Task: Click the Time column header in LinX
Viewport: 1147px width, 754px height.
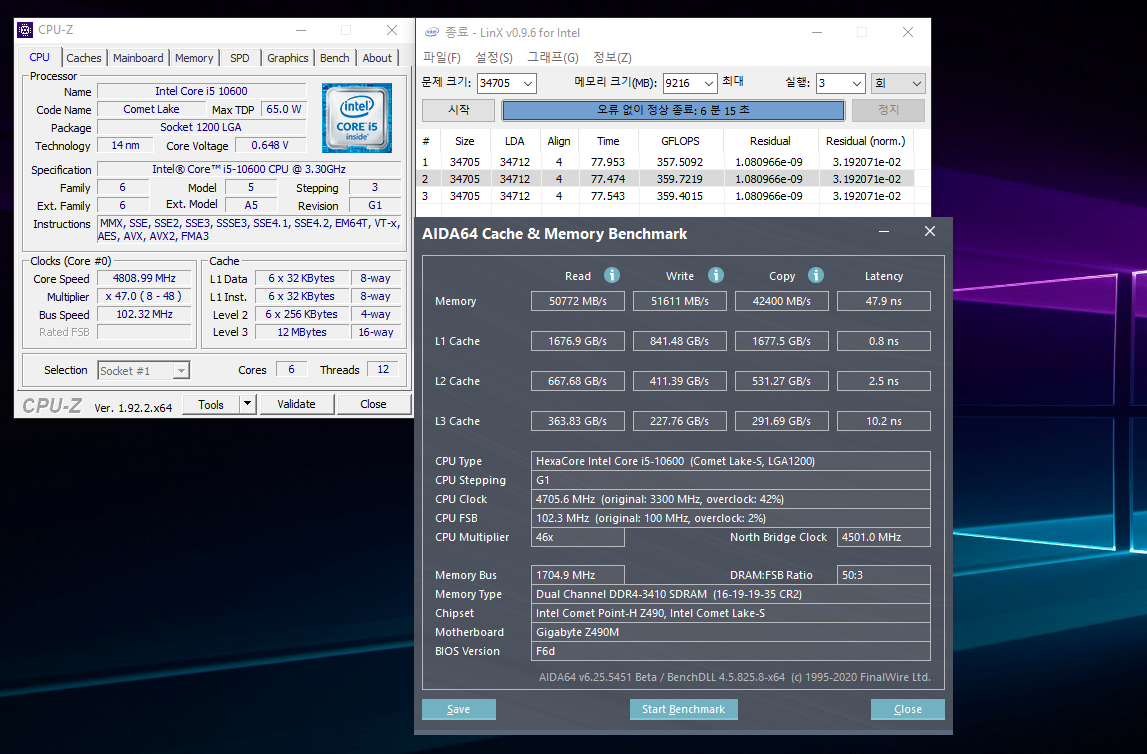Action: (608, 141)
